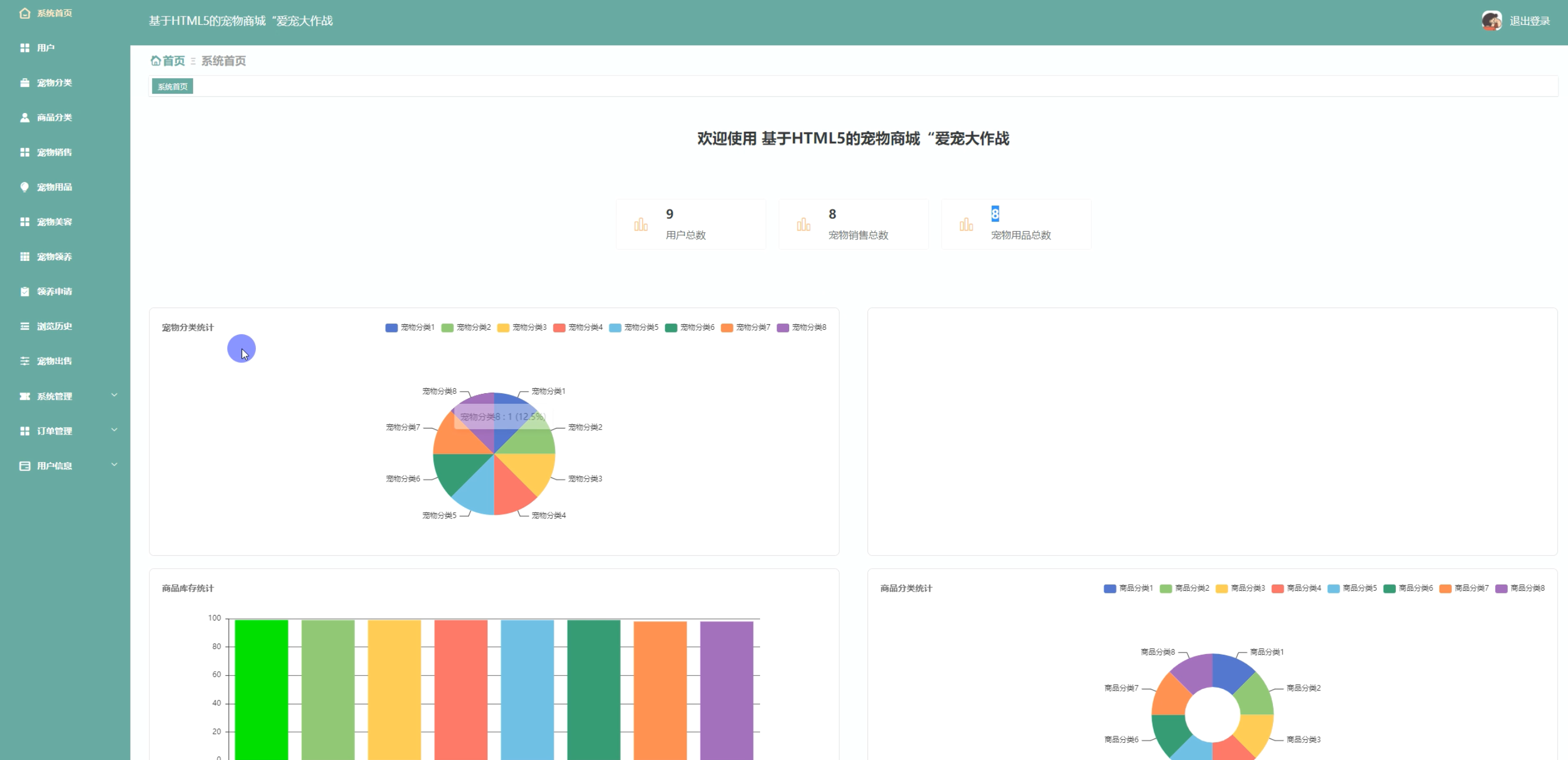Click the 用户 grid icon in the sidebar
The width and height of the screenshot is (1568, 760).
24,47
